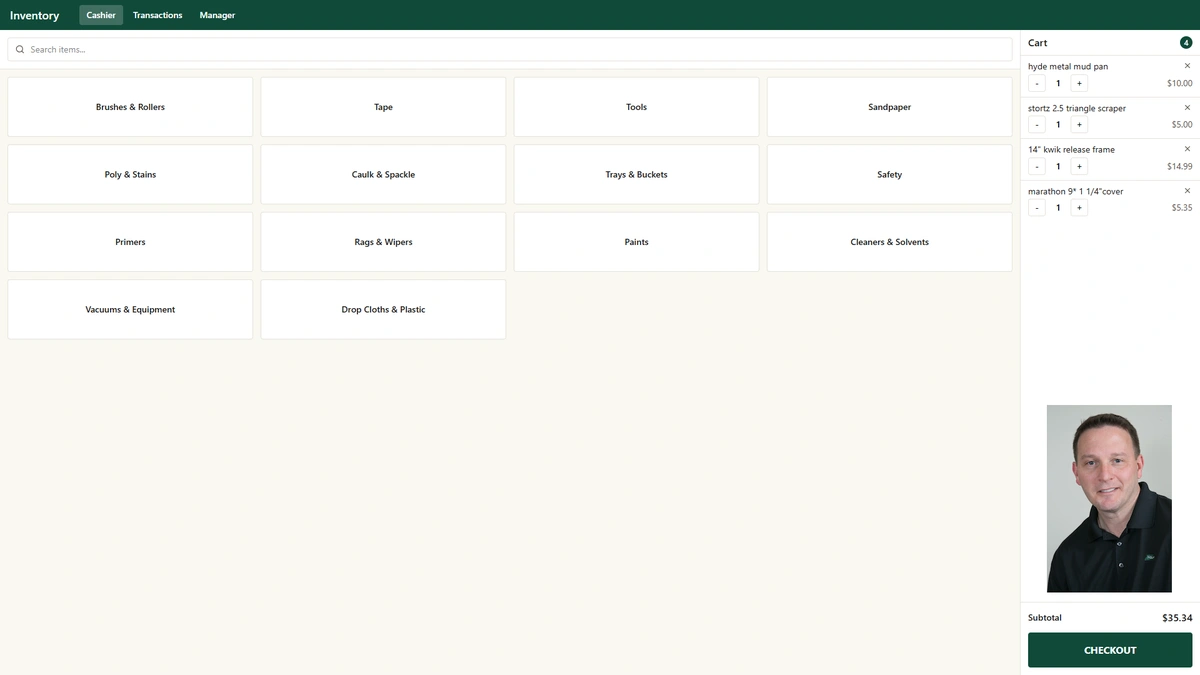
Task: Select the Drop Cloths & Plastic category
Action: [x=383, y=309]
